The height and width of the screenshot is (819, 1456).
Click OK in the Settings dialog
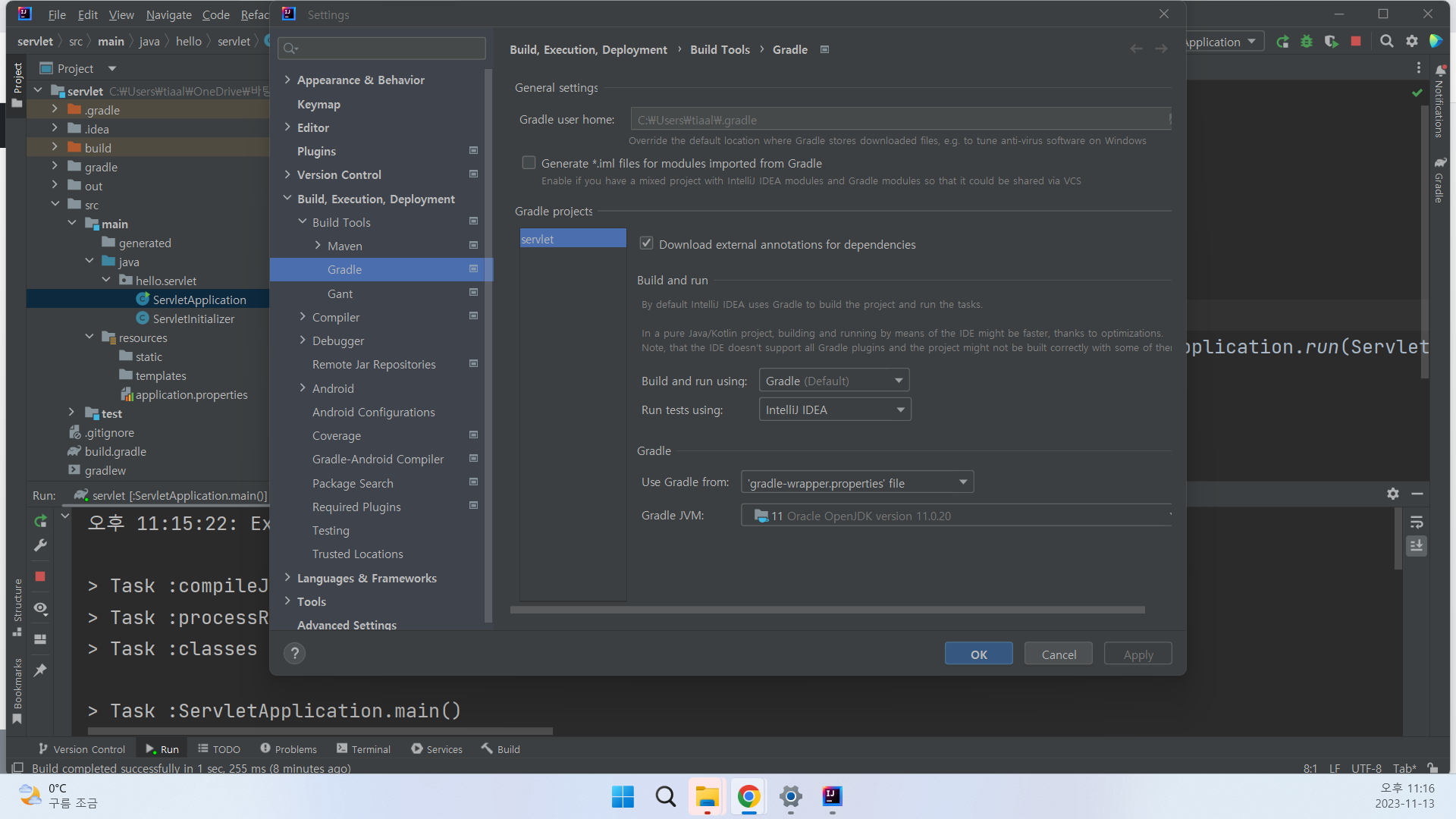[x=979, y=654]
